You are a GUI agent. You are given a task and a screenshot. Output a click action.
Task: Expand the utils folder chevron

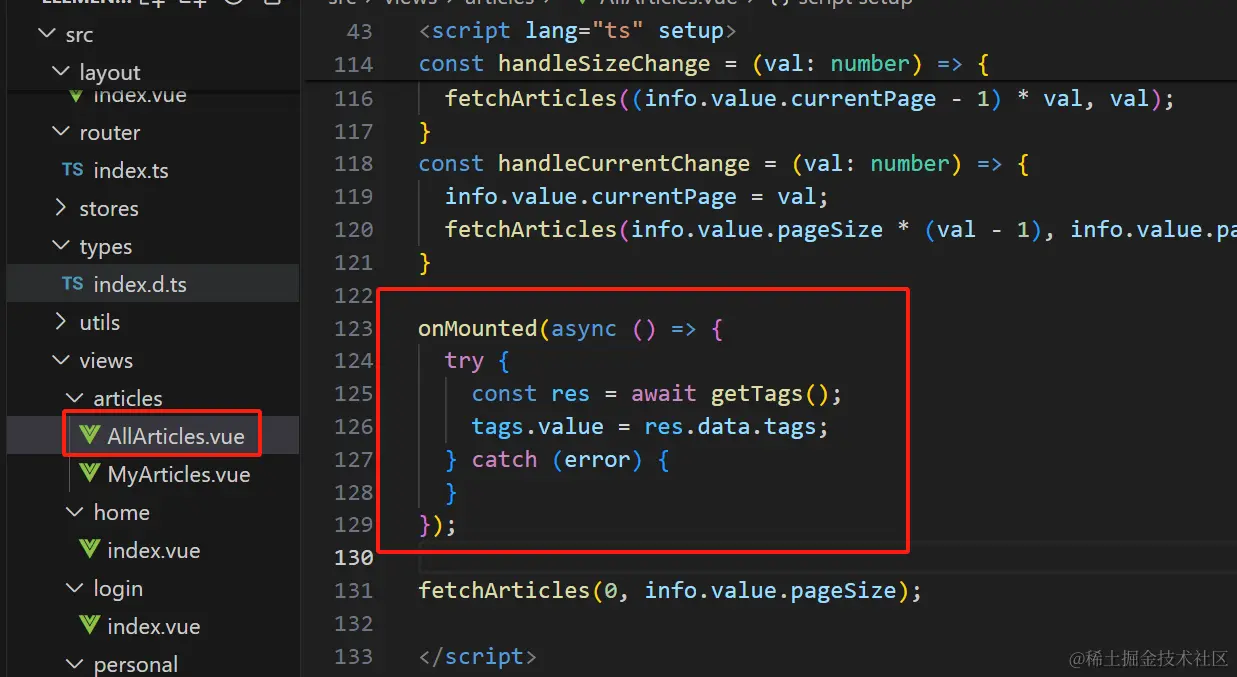(x=60, y=322)
